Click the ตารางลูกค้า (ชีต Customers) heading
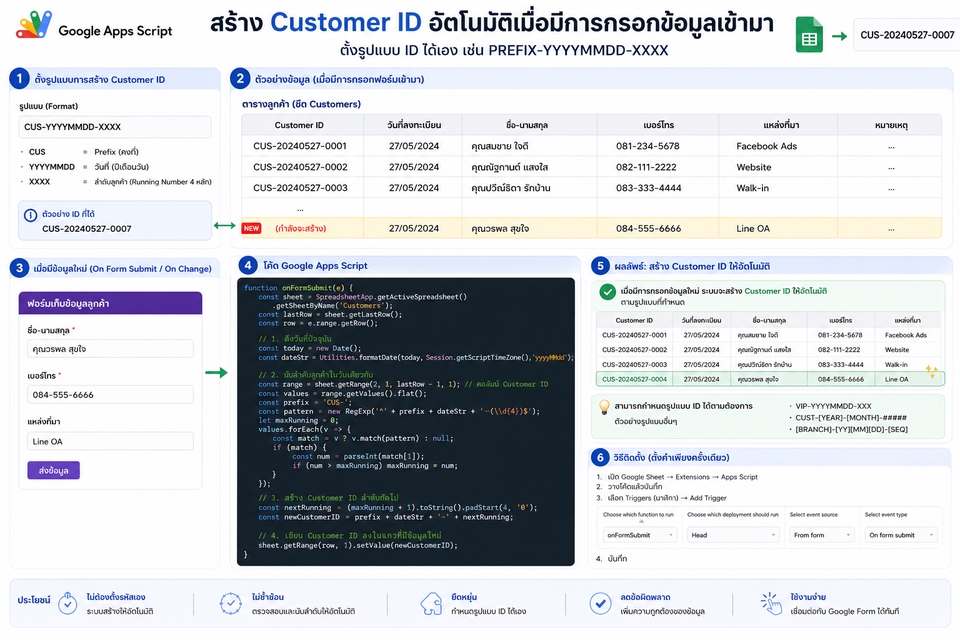The height and width of the screenshot is (640, 960). [301, 104]
